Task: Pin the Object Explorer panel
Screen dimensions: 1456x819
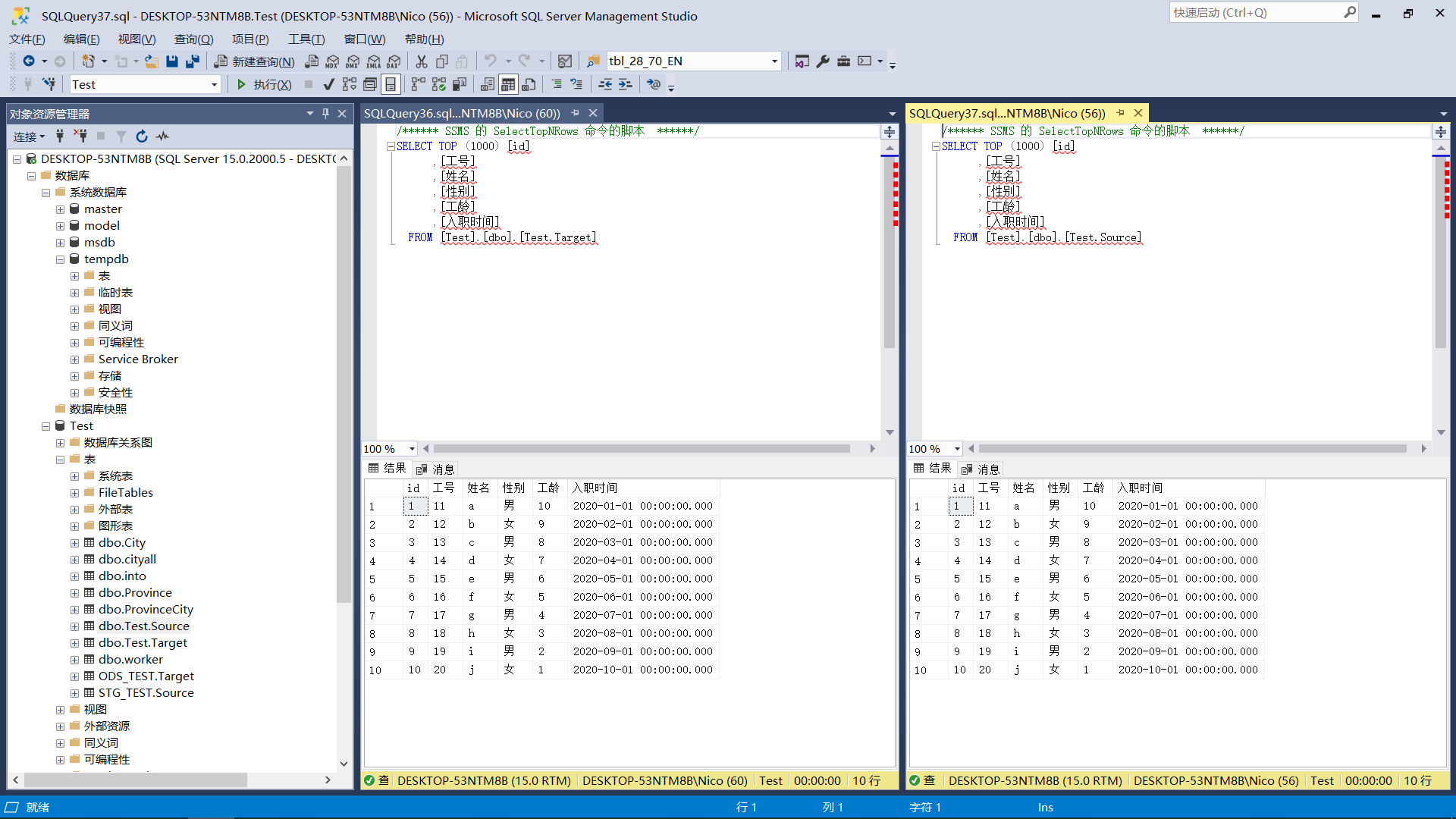Action: [326, 114]
